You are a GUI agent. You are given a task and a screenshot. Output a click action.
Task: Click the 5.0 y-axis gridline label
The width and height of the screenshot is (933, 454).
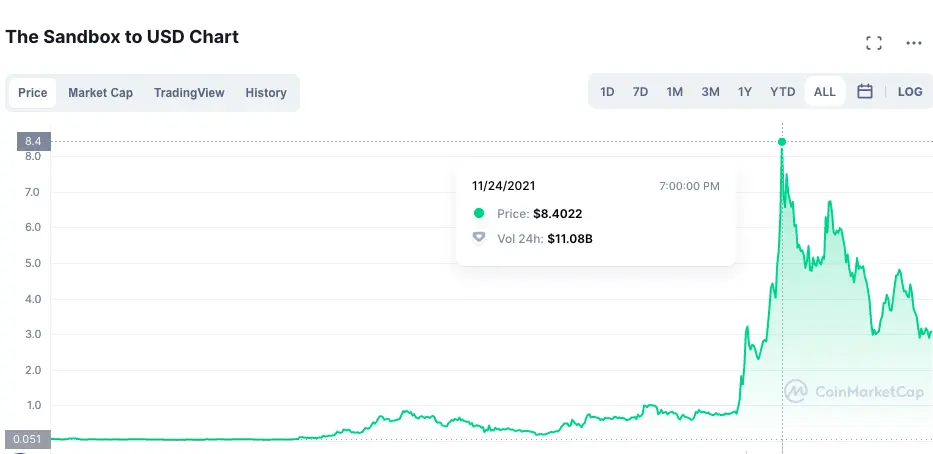point(33,263)
